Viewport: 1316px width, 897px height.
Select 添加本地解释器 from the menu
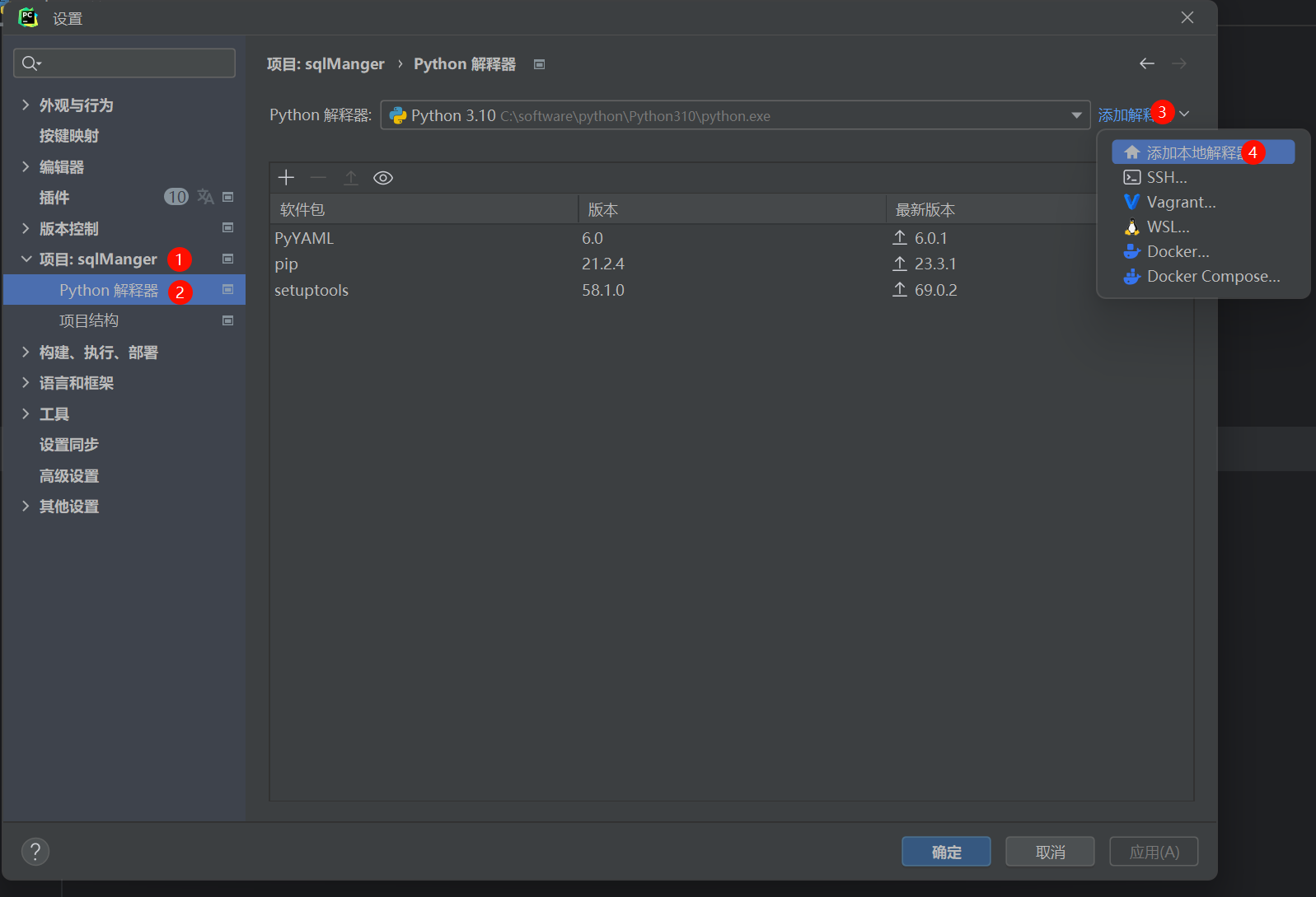[x=1203, y=152]
